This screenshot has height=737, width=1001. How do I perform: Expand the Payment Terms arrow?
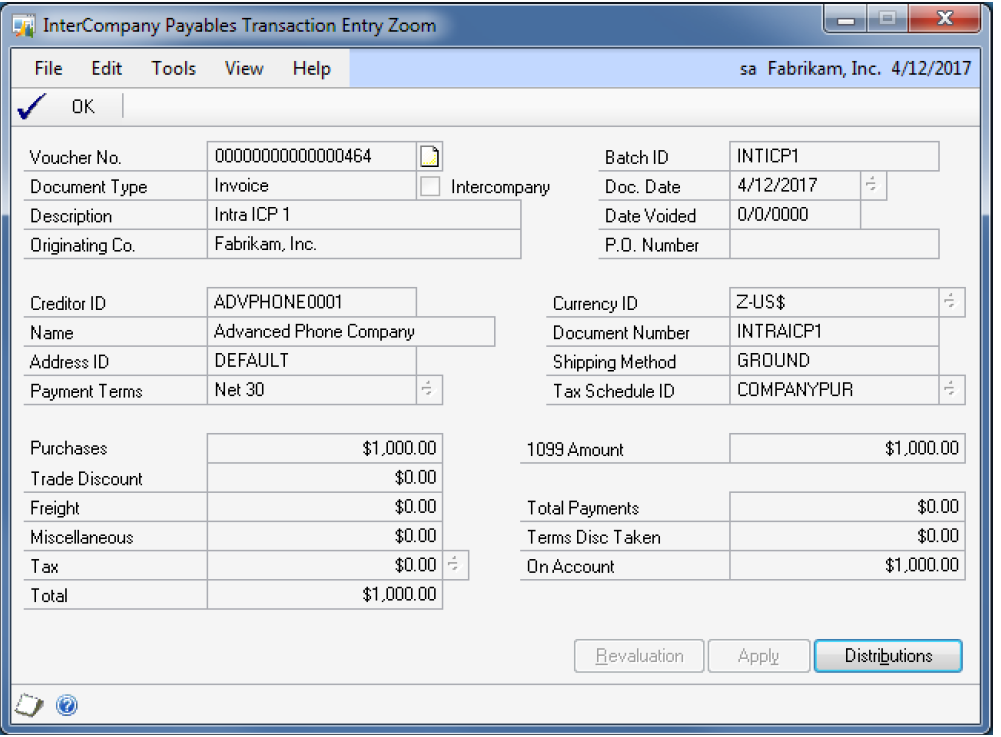click(x=428, y=391)
